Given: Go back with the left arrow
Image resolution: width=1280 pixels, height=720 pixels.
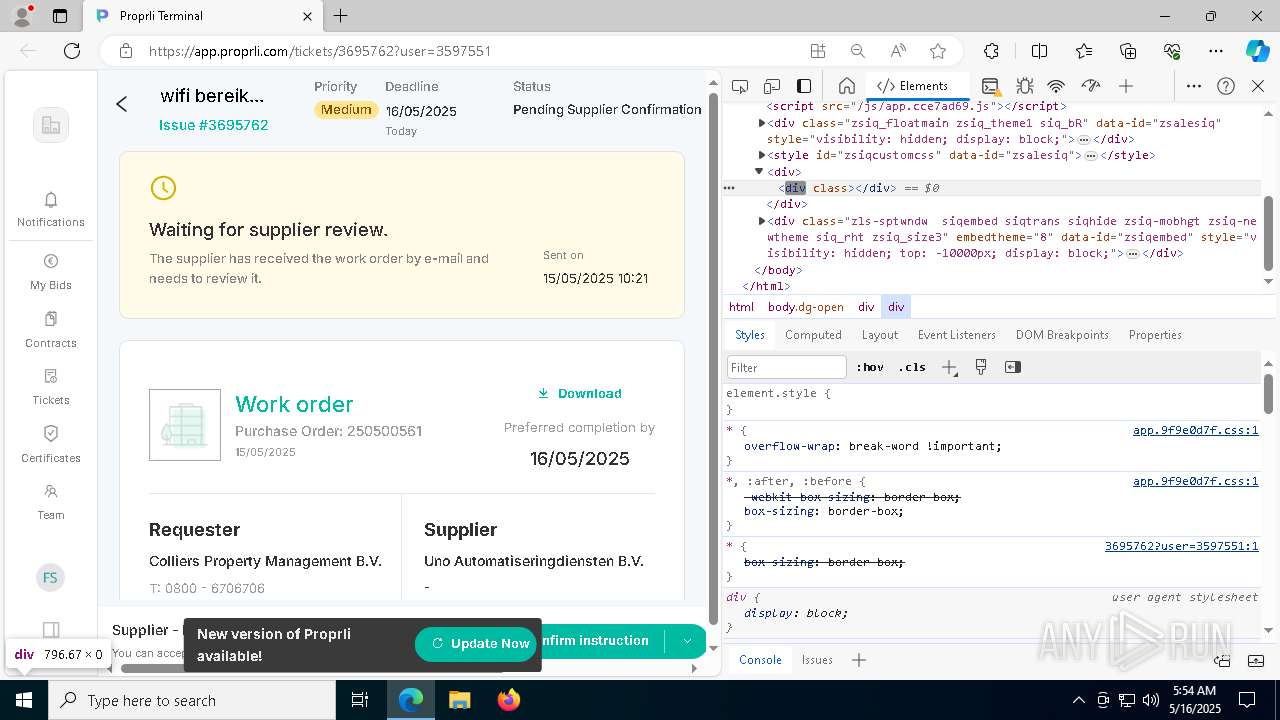Looking at the screenshot, I should [x=122, y=104].
